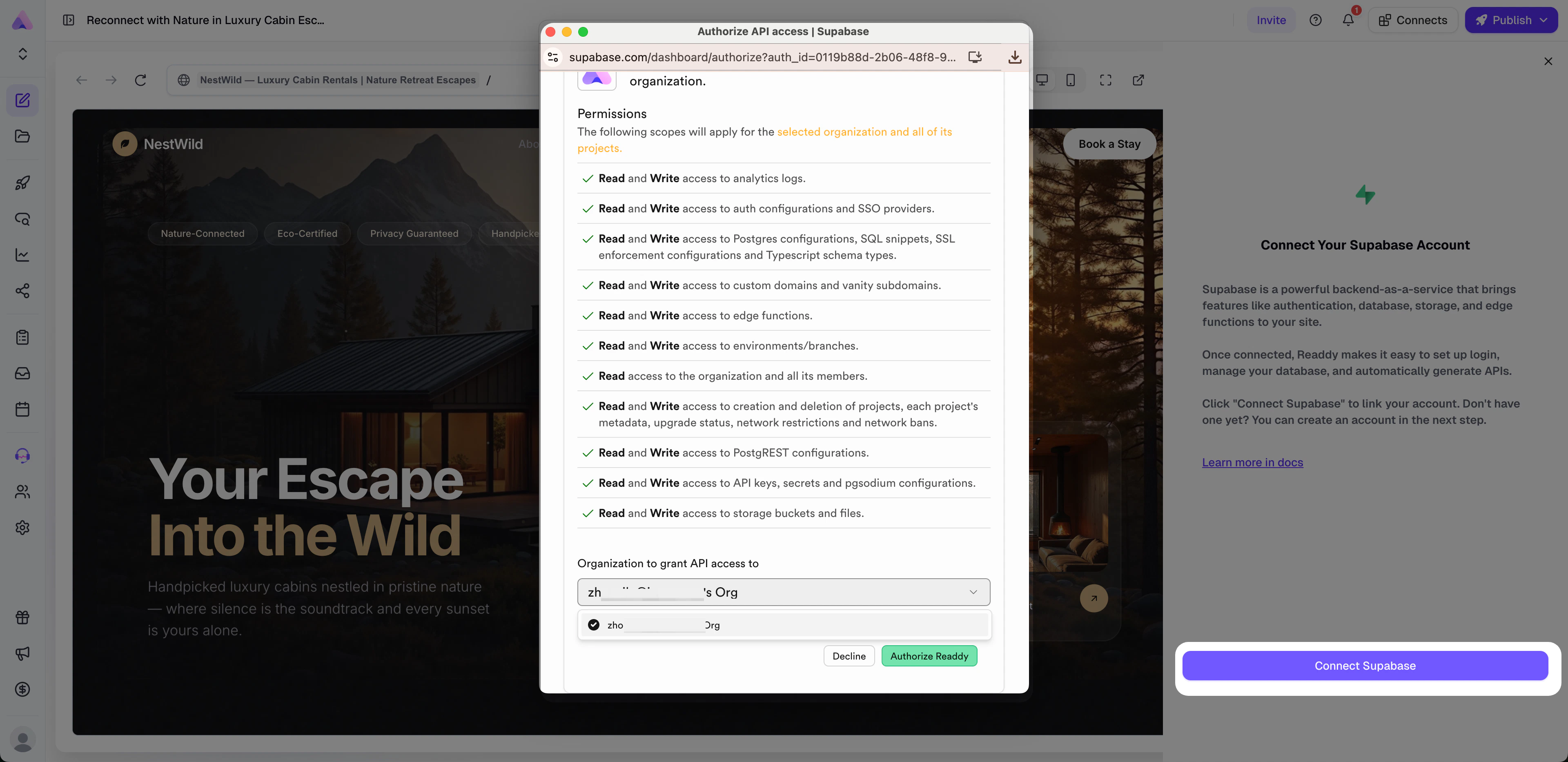Open the Connects button

pyautogui.click(x=1413, y=20)
